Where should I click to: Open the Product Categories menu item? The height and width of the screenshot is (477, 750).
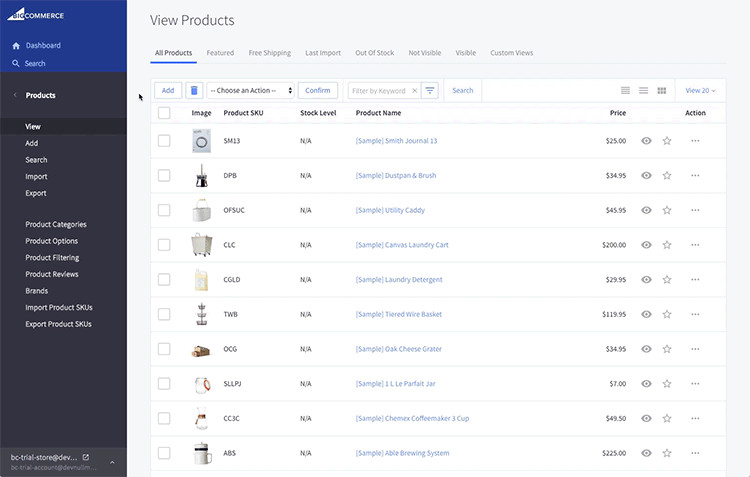(x=56, y=225)
